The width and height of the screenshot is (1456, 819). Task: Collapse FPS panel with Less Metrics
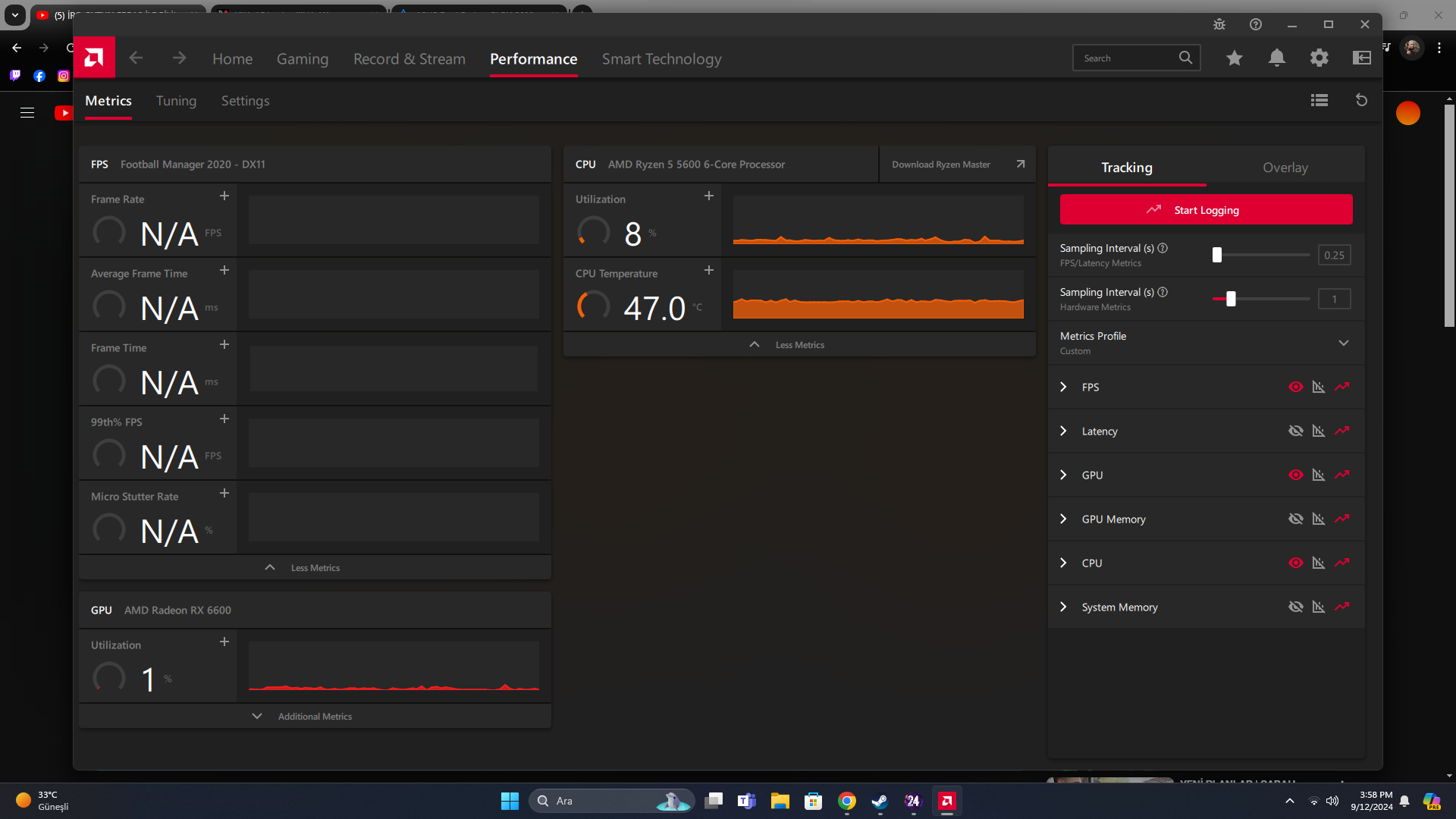click(315, 567)
